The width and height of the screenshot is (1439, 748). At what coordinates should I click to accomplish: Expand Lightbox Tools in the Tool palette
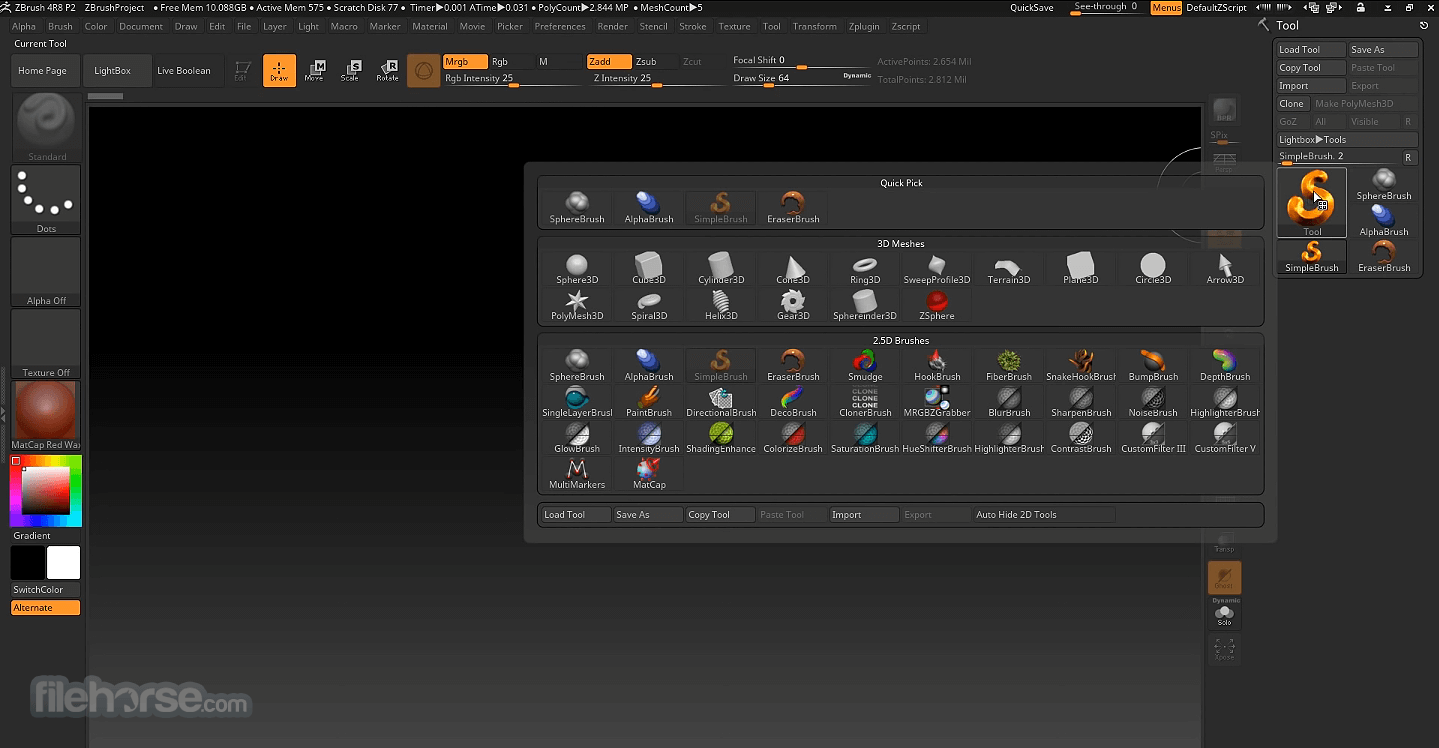[x=1347, y=140]
